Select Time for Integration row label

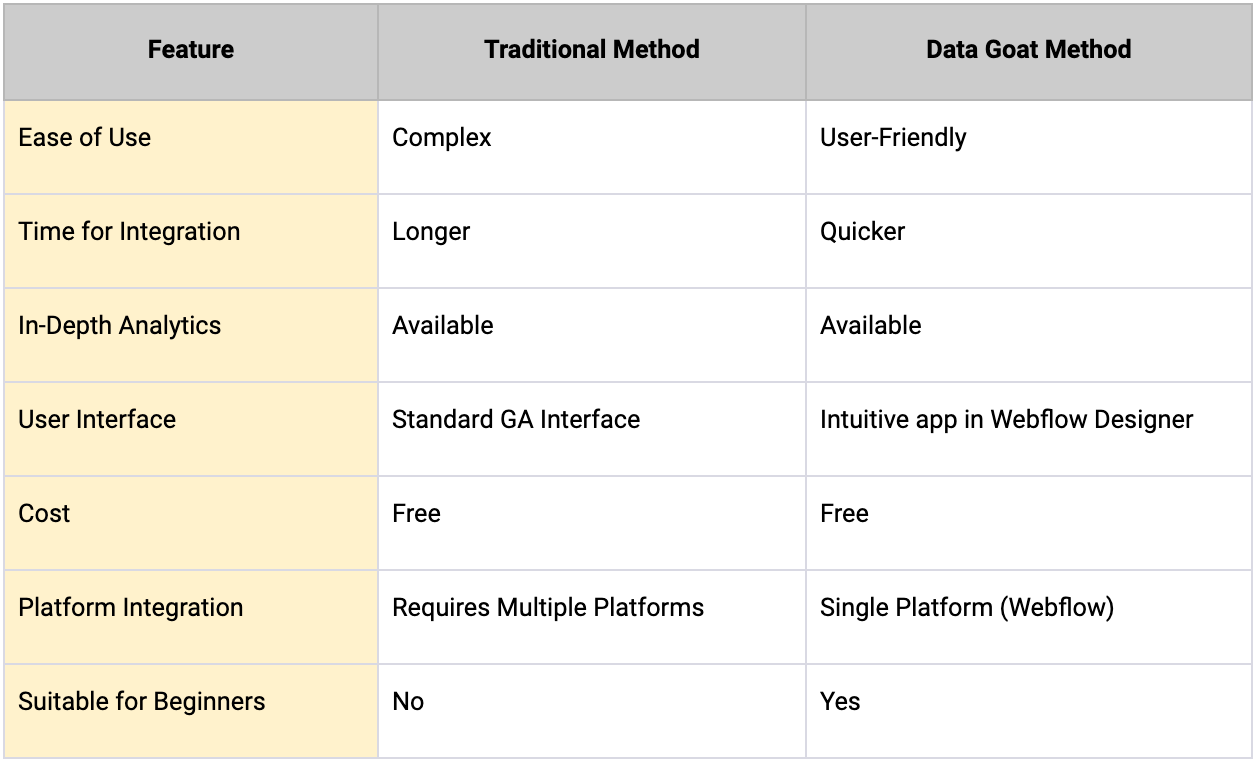(129, 232)
